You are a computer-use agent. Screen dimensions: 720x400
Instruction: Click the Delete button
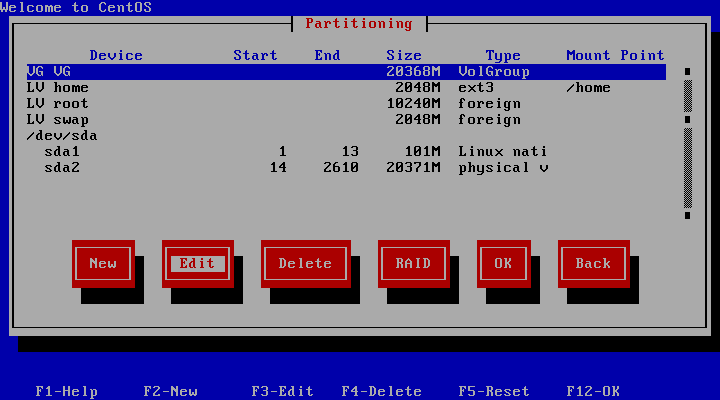pyautogui.click(x=306, y=264)
